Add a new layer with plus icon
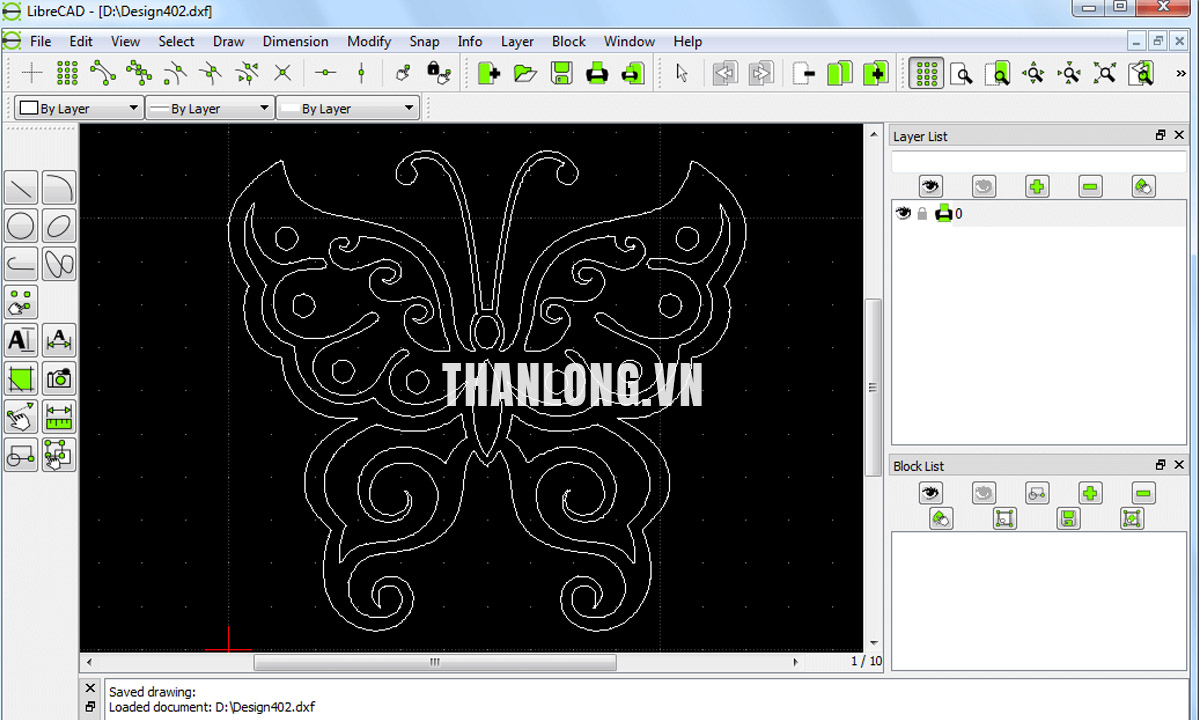1200x720 pixels. point(1037,186)
